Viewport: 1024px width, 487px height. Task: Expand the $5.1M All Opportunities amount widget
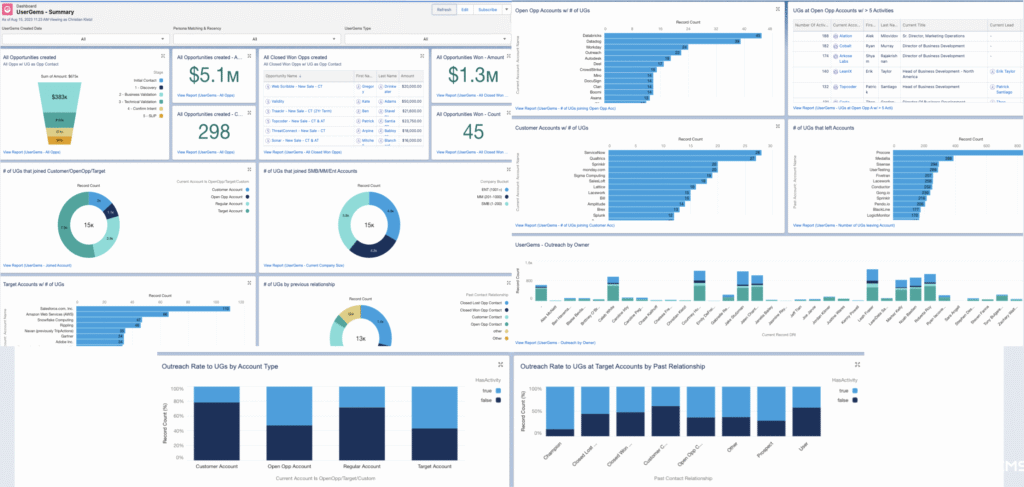(250, 58)
